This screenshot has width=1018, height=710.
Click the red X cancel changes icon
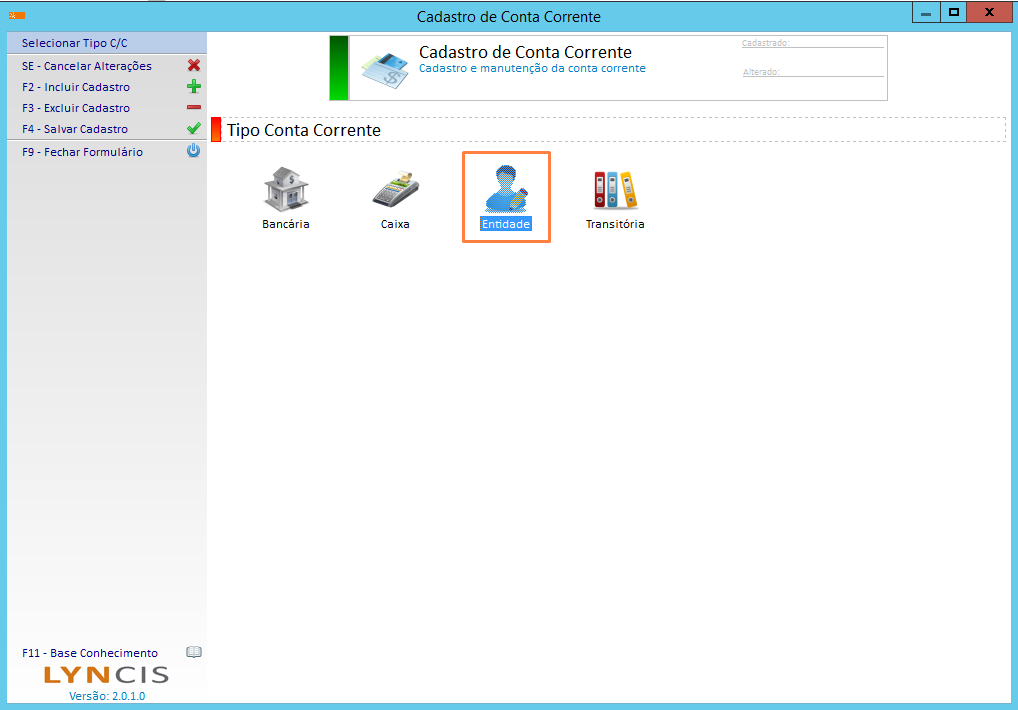194,66
